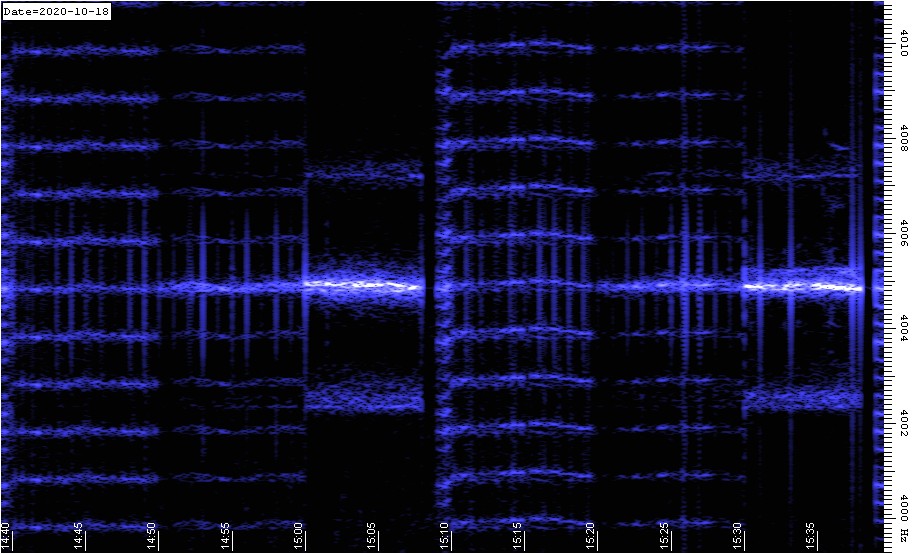
Task: Pick the 15:05 time axis label
Action: 372,534
